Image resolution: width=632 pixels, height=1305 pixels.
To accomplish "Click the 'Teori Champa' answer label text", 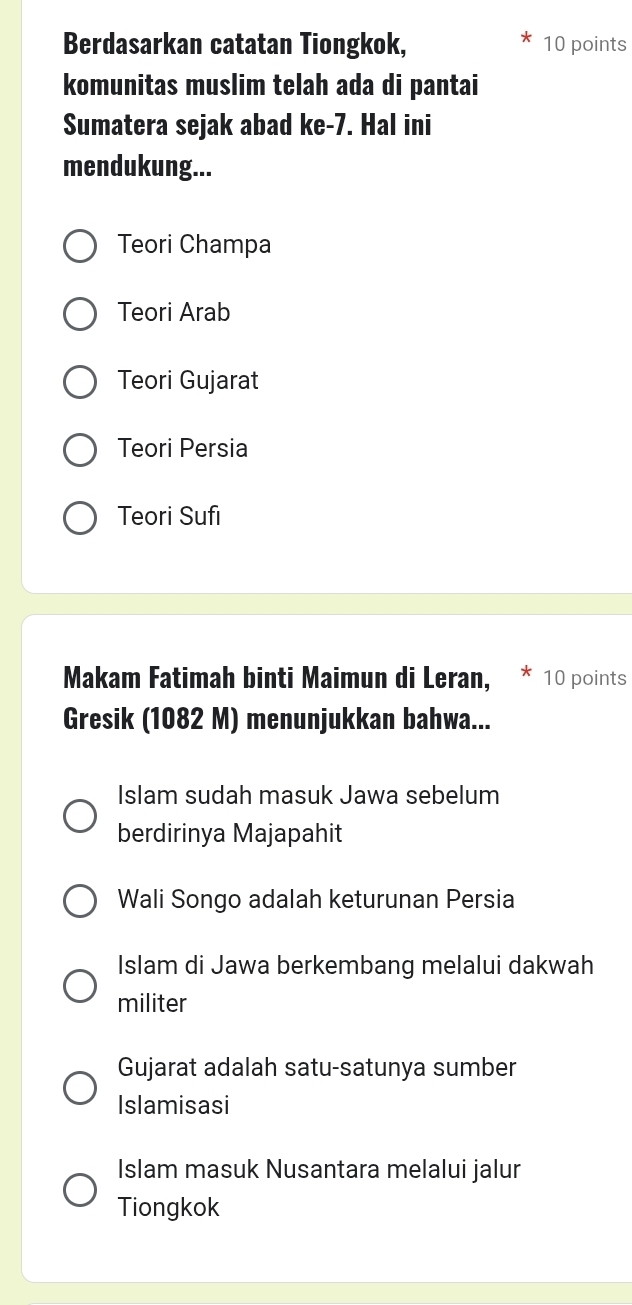I will click(194, 245).
